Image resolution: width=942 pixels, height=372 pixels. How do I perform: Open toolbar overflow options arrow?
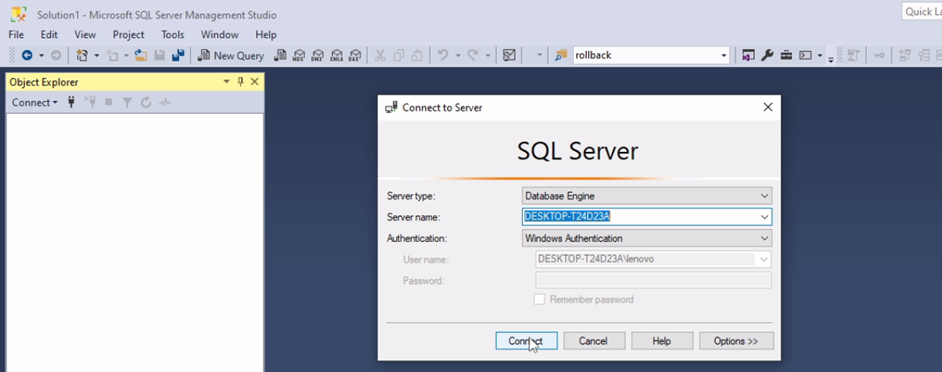pyautogui.click(x=831, y=59)
